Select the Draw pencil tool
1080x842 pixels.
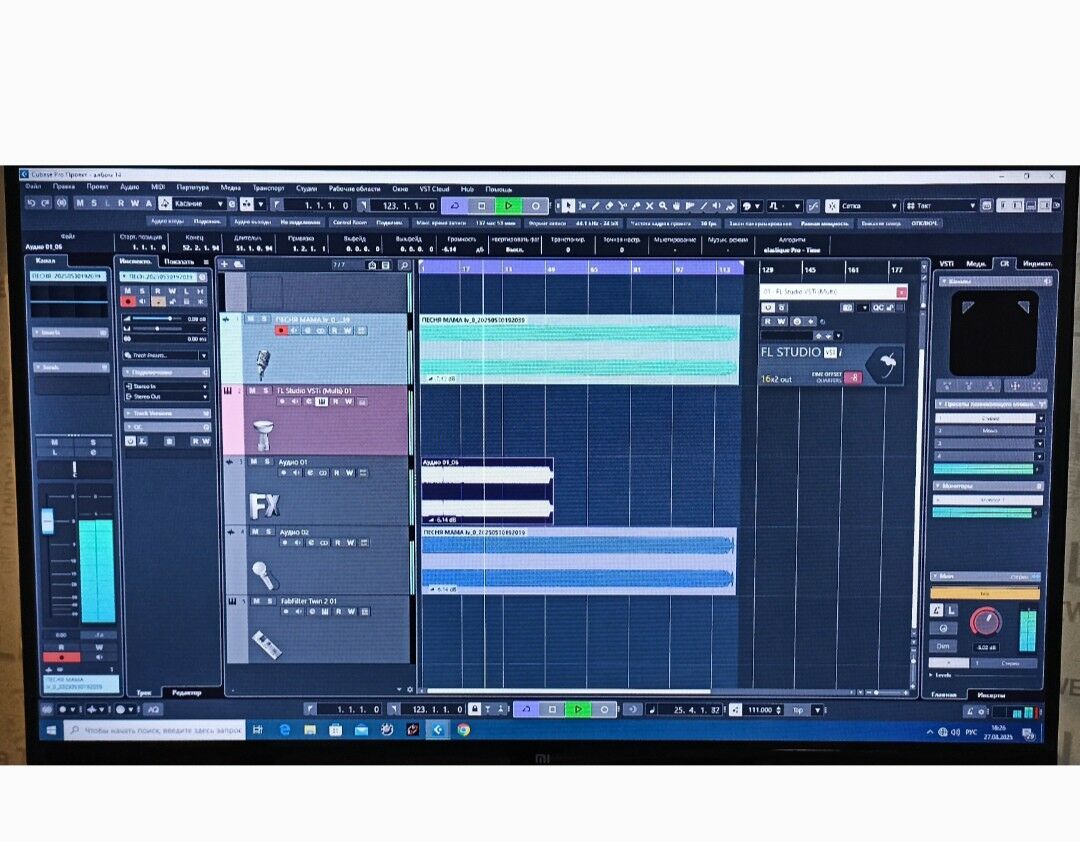point(596,206)
